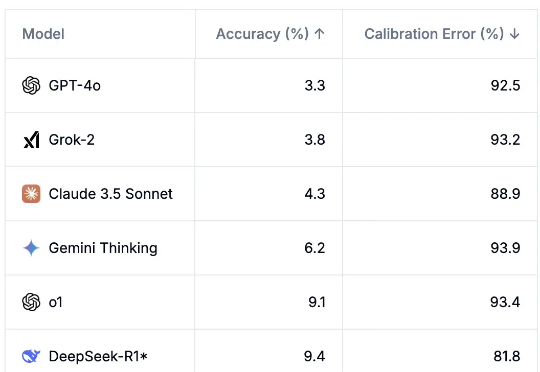Click the Claude 3.5 Sonnet orange icon
The height and width of the screenshot is (372, 540).
(31, 194)
